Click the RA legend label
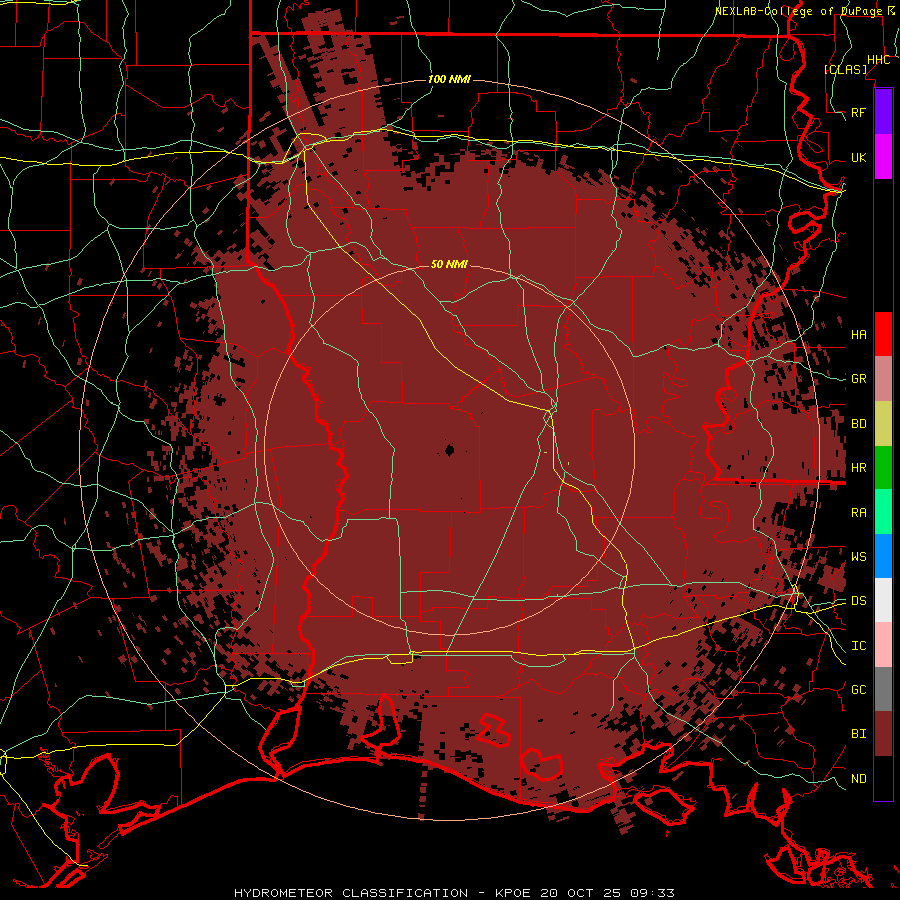 click(x=858, y=512)
